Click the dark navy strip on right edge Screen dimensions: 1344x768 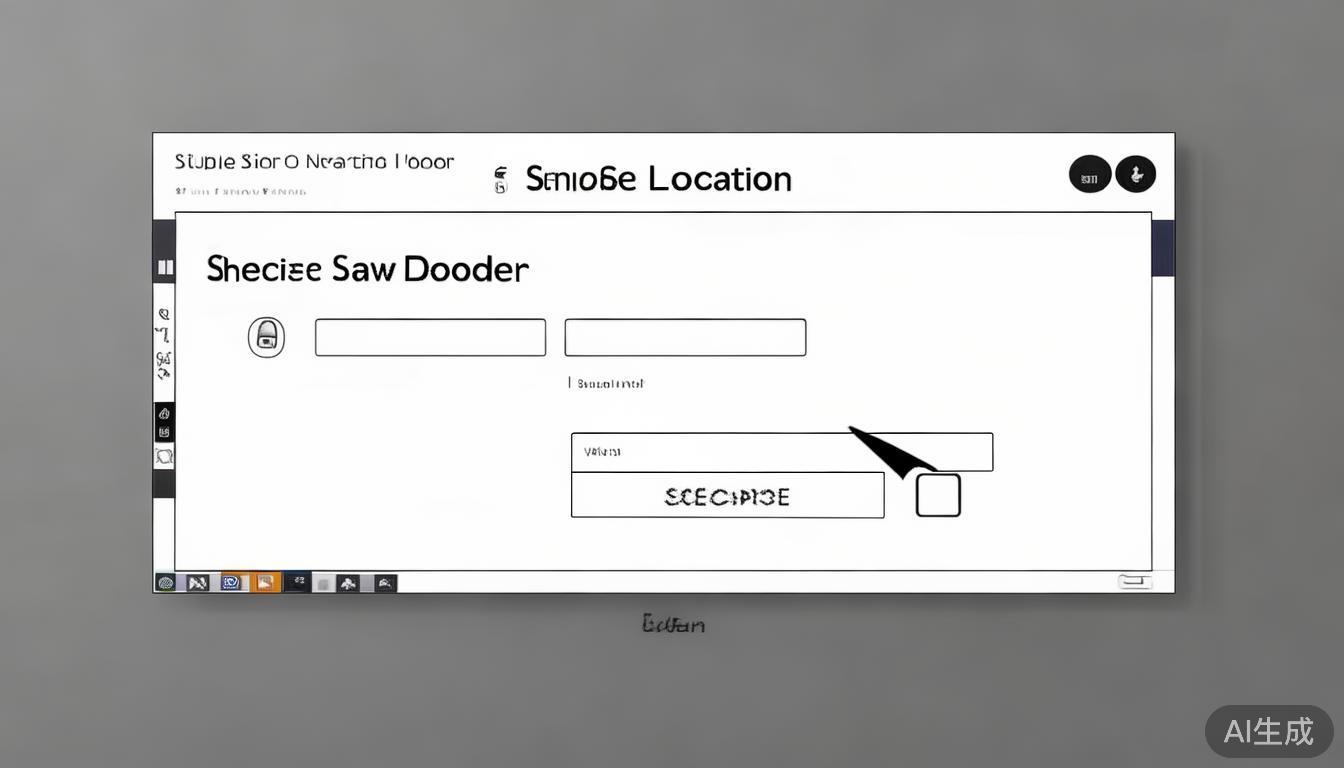[x=1163, y=248]
